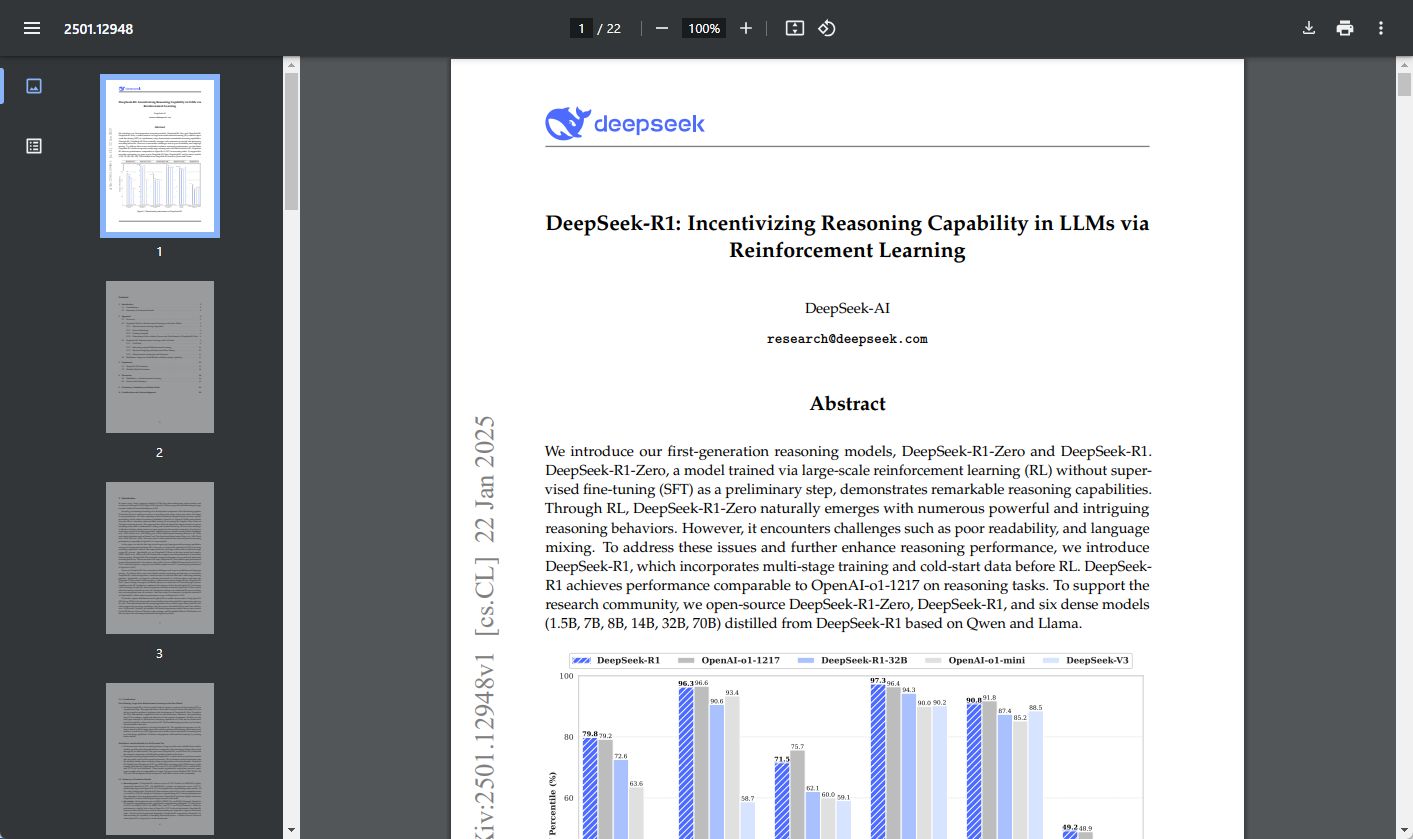Rotate the page counterclockwise

(x=826, y=28)
